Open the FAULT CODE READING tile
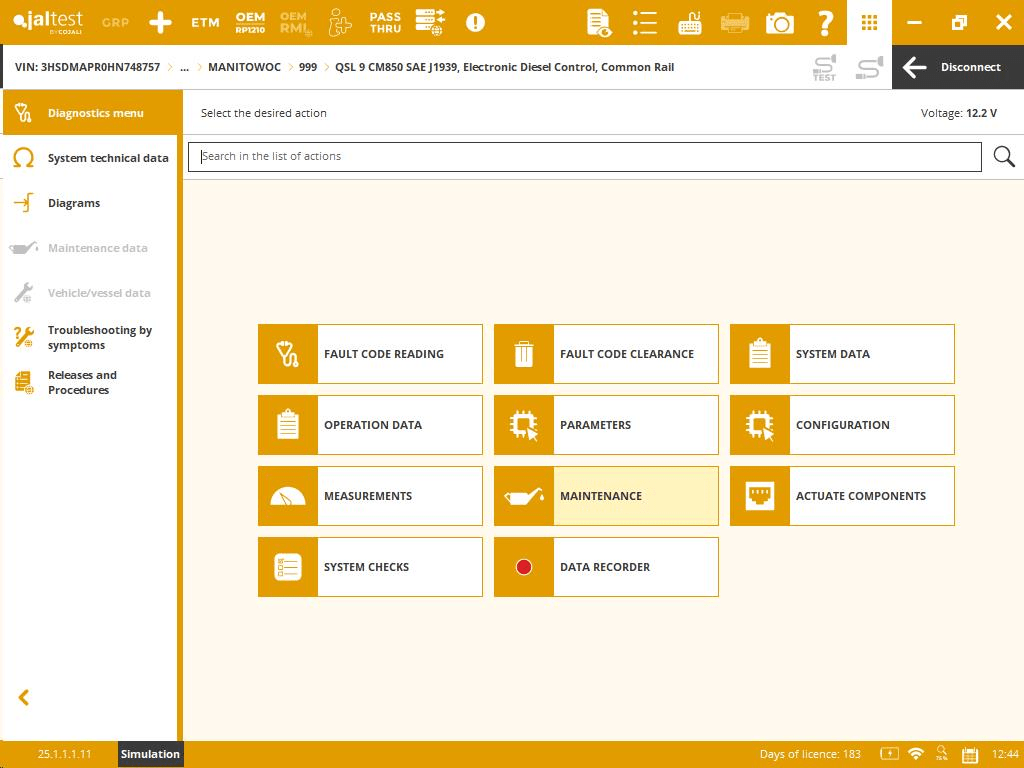The image size is (1024, 768). tap(370, 354)
